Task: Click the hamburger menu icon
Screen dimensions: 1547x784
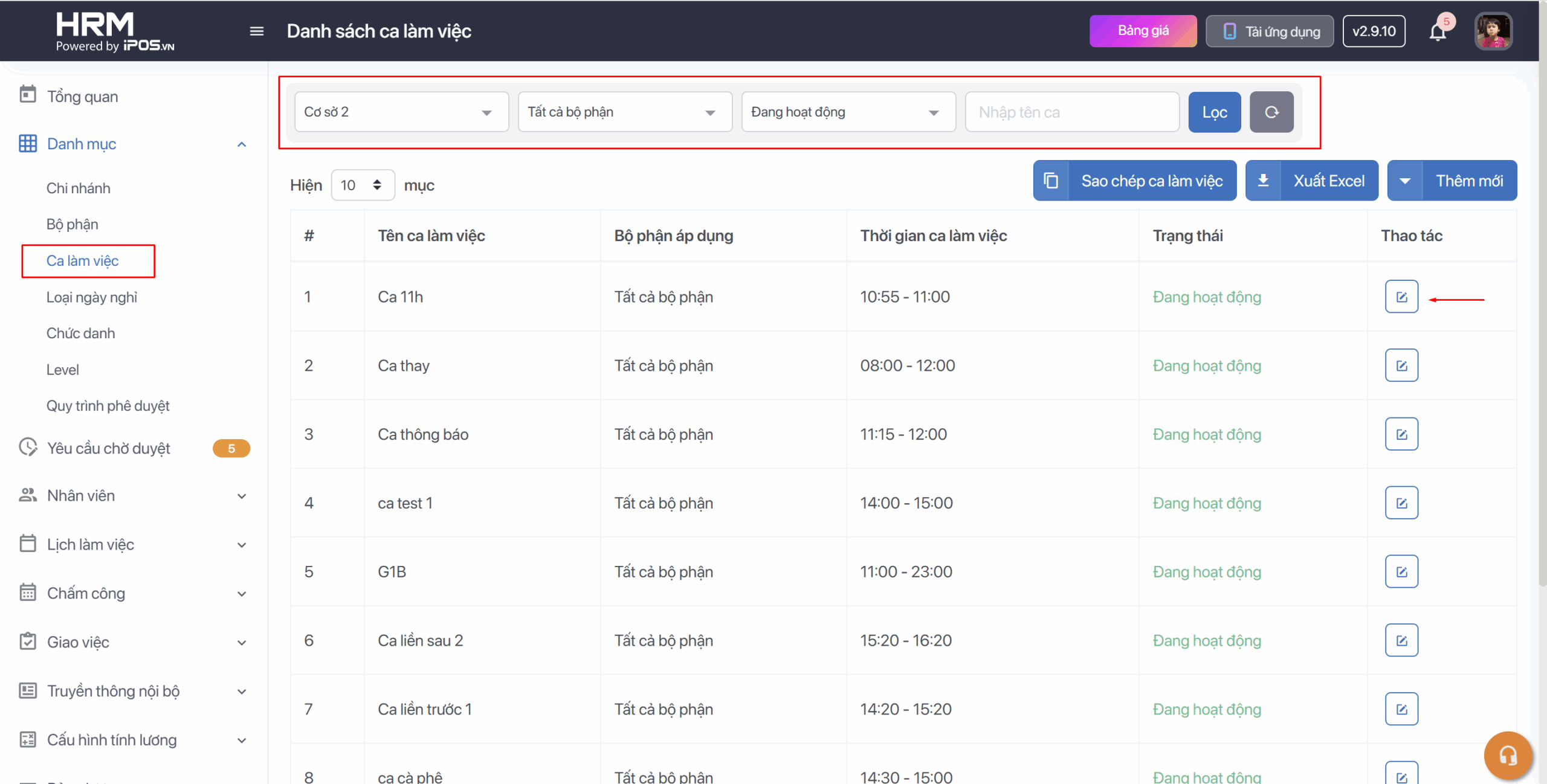Action: (x=256, y=31)
